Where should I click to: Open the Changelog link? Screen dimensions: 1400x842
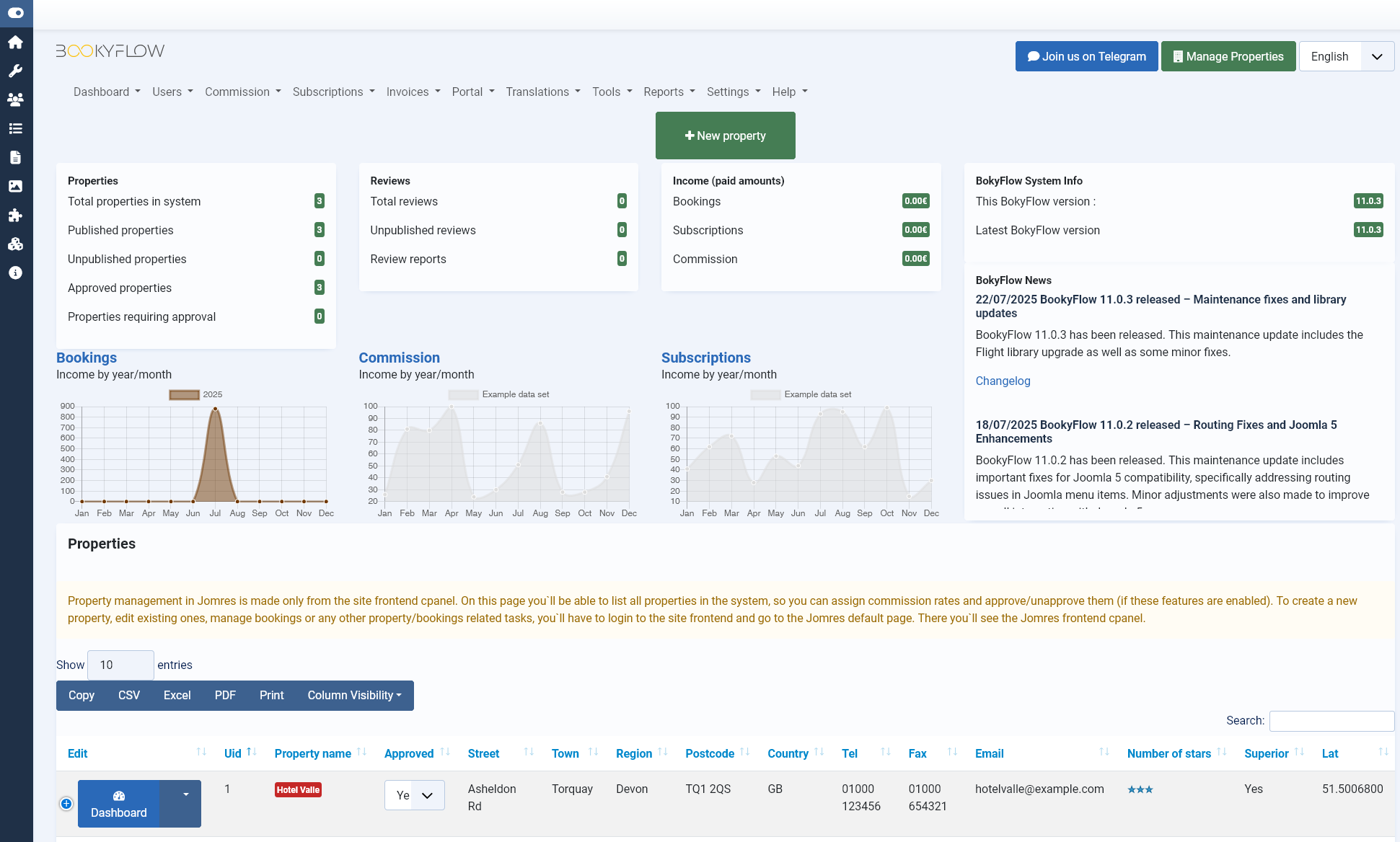(1003, 381)
